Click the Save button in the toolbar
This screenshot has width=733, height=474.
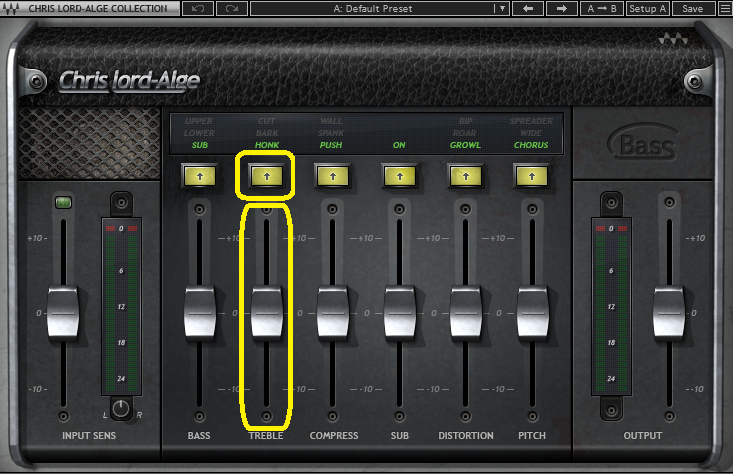tap(692, 9)
